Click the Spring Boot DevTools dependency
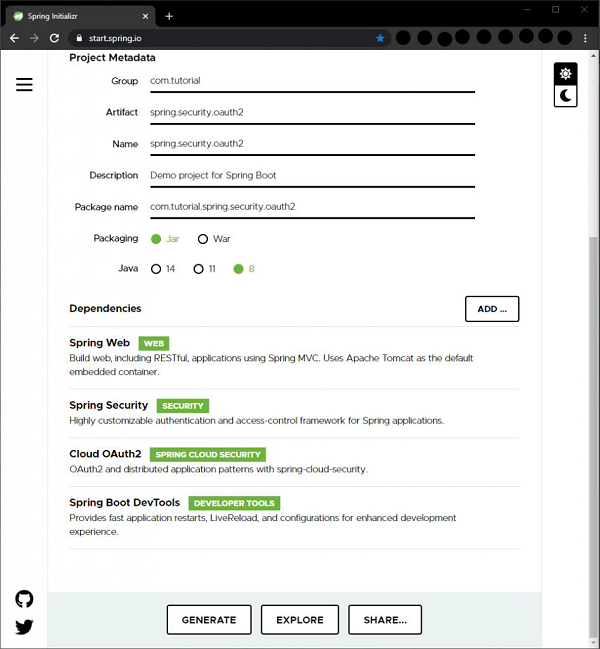Image resolution: width=600 pixels, height=649 pixels. pyautogui.click(x=294, y=517)
